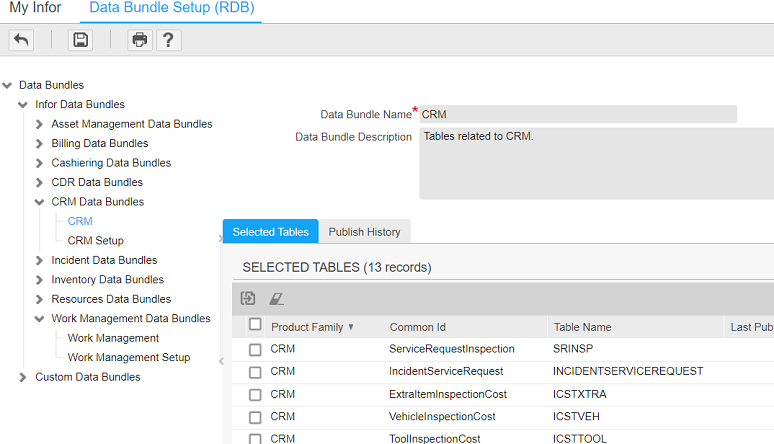
Task: Click the back arrow toolbar icon
Action: click(21, 40)
